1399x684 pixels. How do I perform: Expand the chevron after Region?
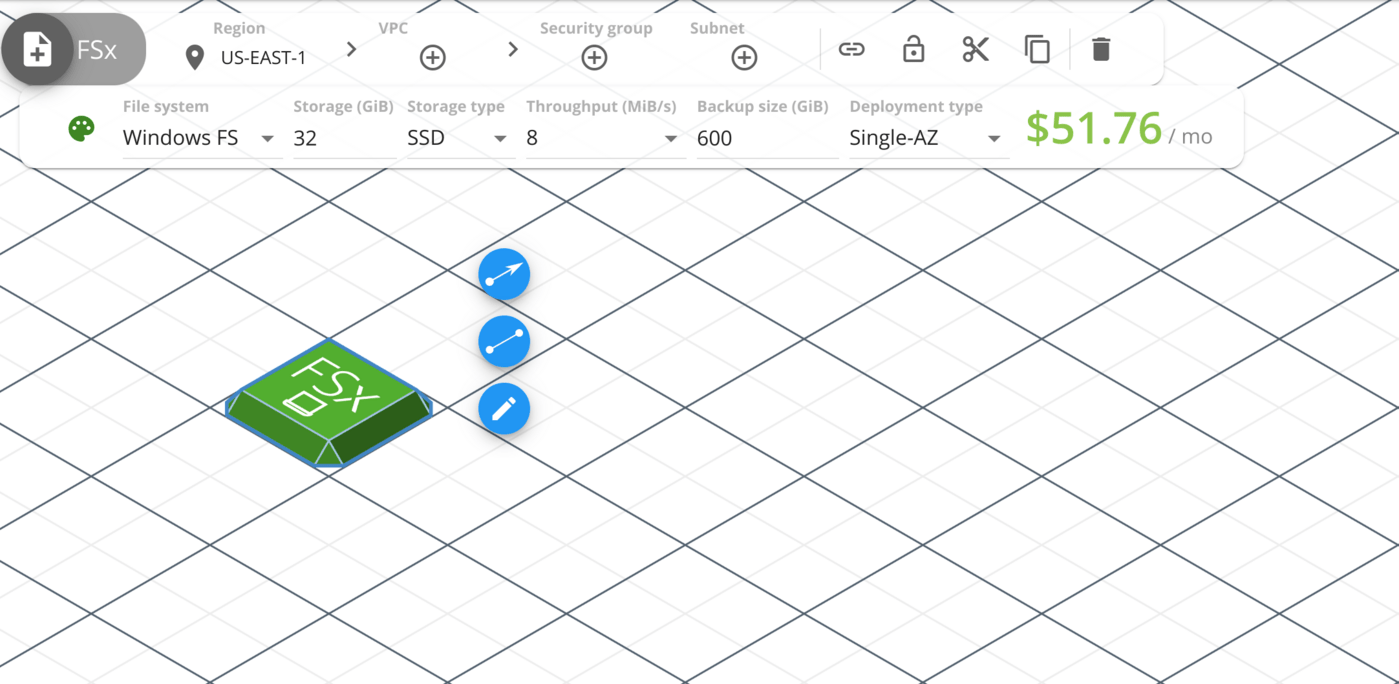(351, 49)
